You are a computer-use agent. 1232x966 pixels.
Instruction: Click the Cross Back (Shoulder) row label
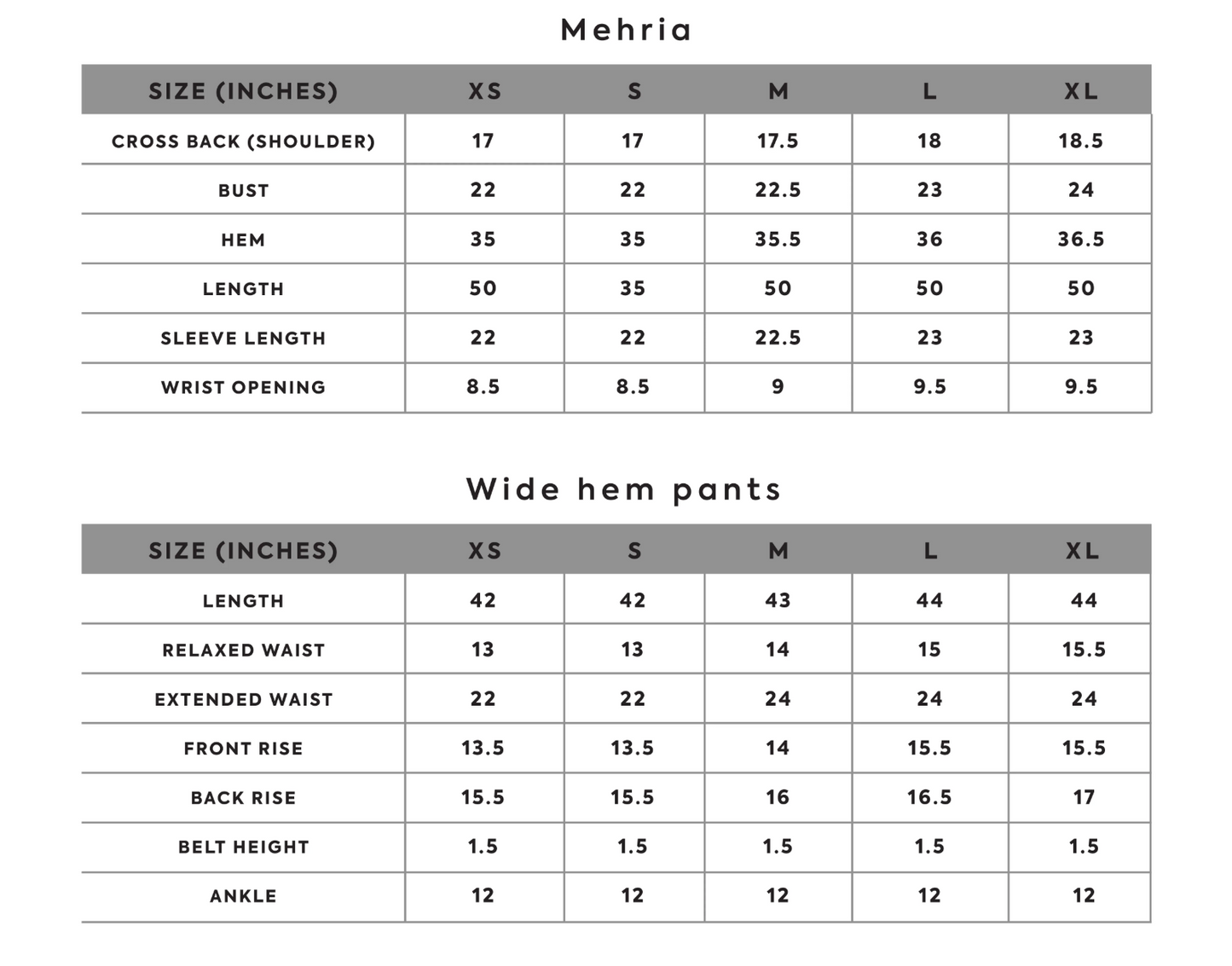pyautogui.click(x=243, y=142)
